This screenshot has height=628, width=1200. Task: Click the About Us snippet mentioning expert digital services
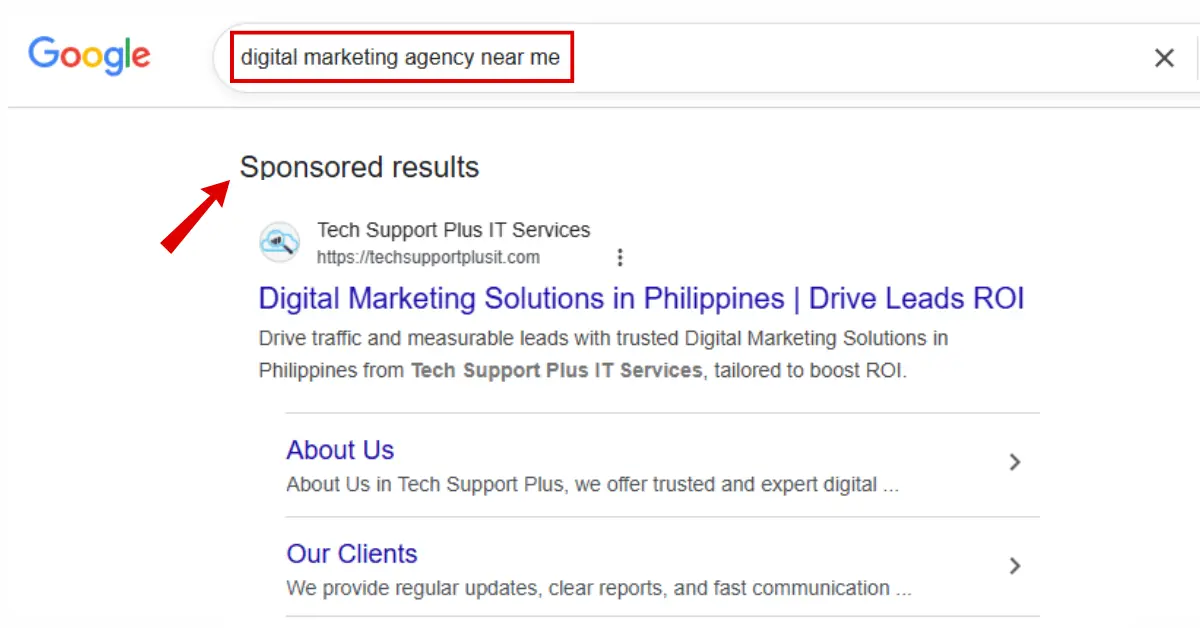click(x=592, y=484)
